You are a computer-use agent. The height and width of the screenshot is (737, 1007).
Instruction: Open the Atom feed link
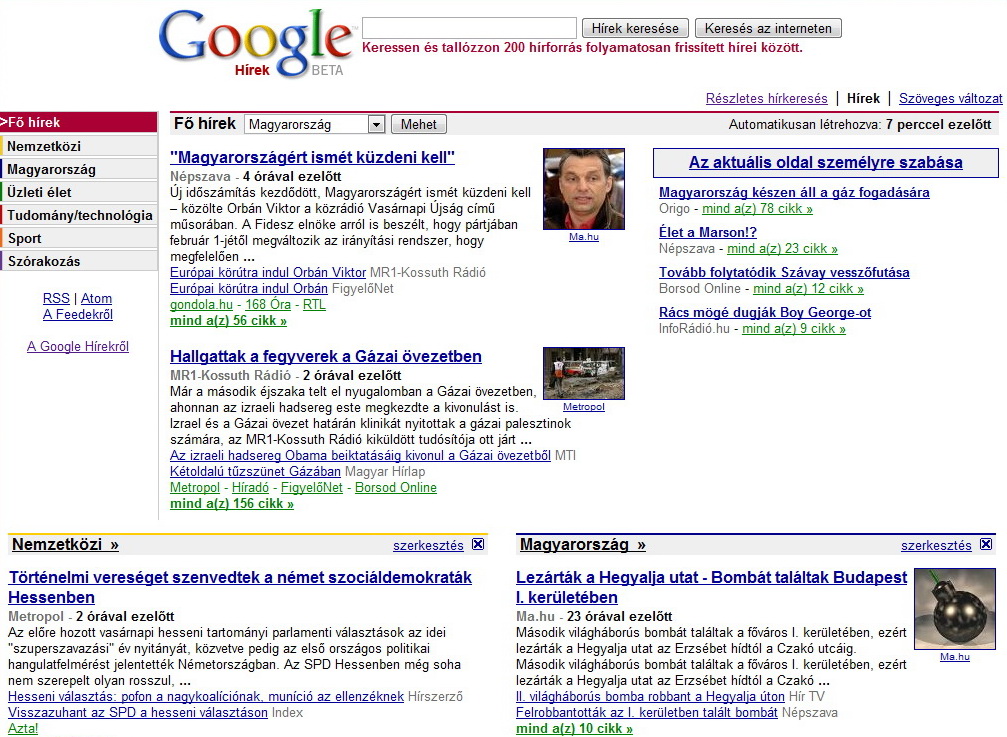point(96,299)
